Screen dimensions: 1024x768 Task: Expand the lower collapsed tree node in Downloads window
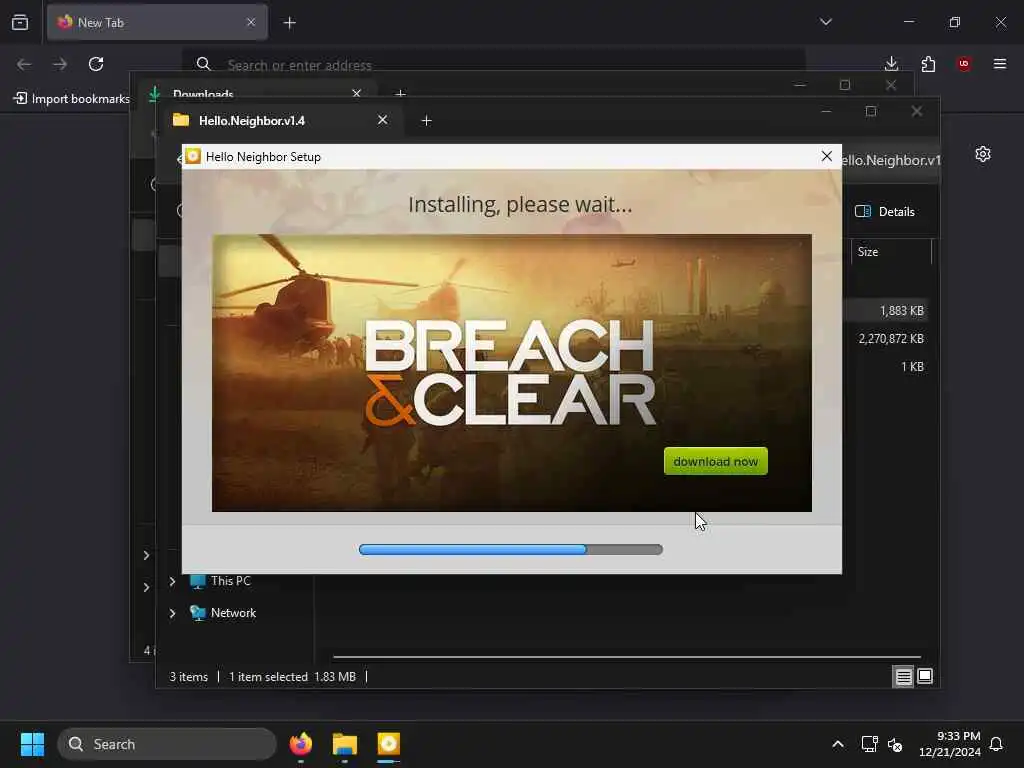tap(146, 587)
